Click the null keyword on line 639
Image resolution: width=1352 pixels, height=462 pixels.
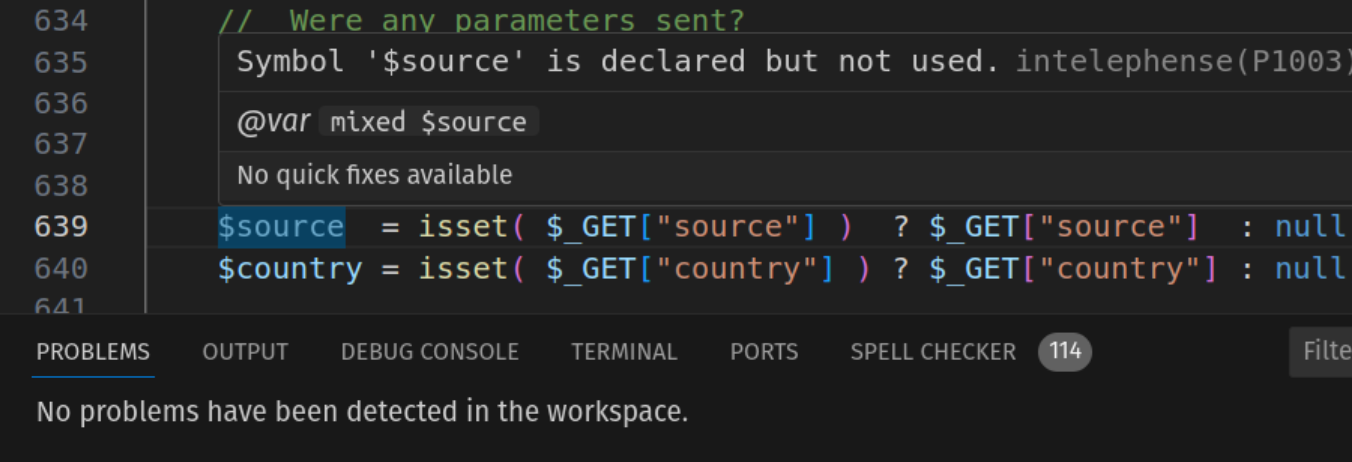point(1309,227)
